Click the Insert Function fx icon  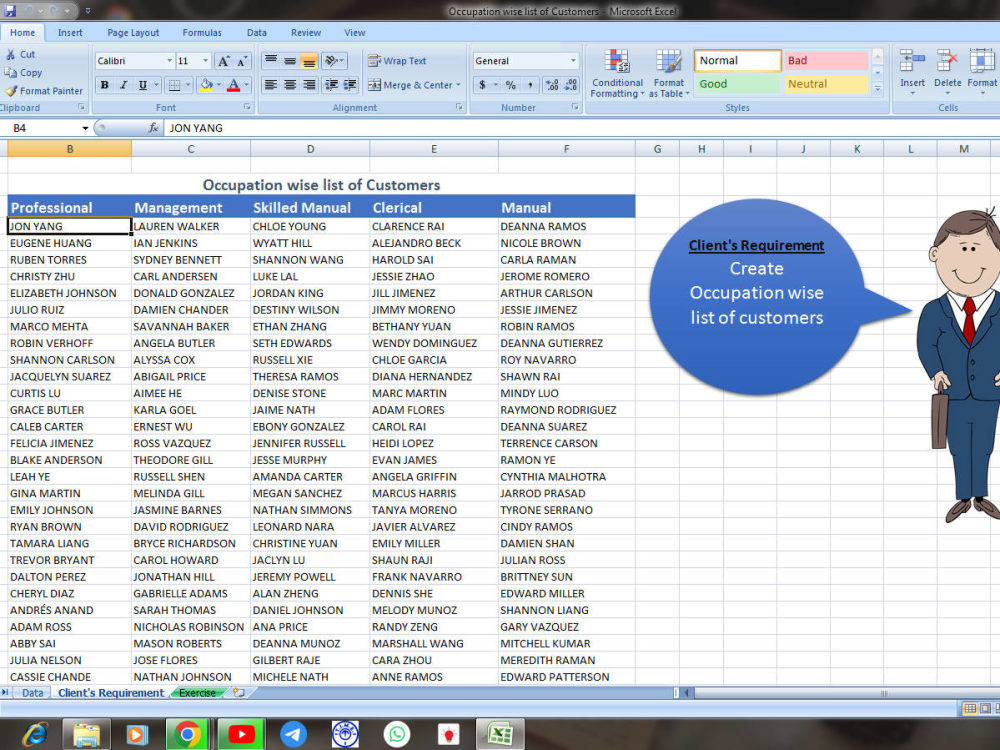[x=154, y=128]
